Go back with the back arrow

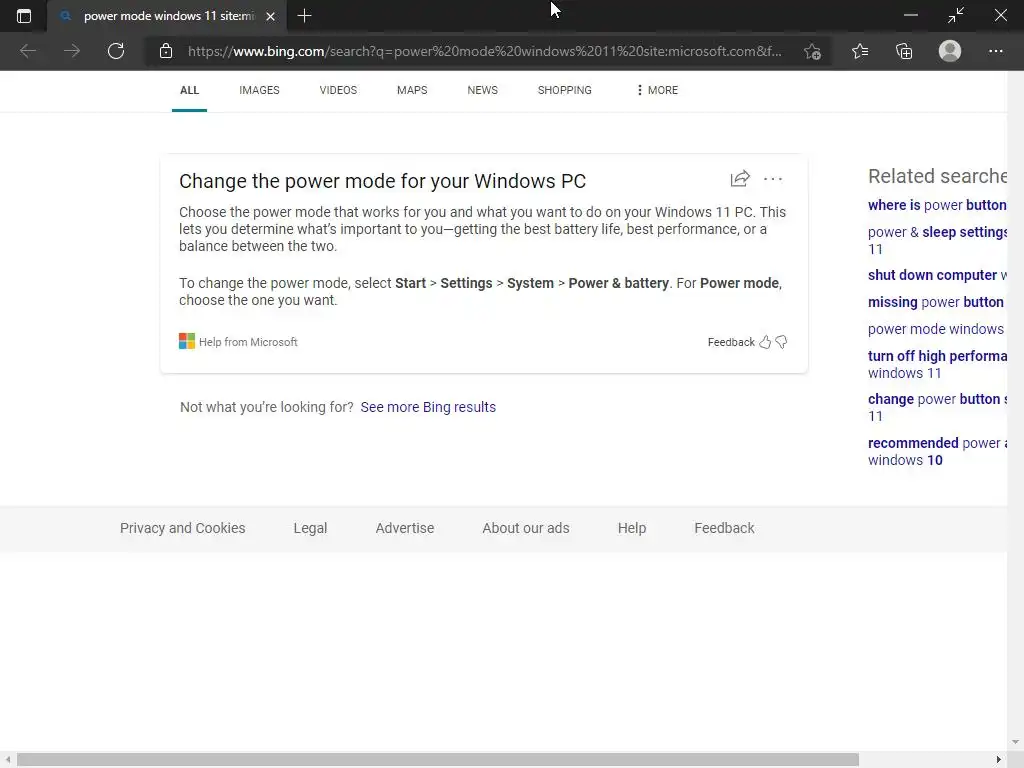[x=27, y=51]
